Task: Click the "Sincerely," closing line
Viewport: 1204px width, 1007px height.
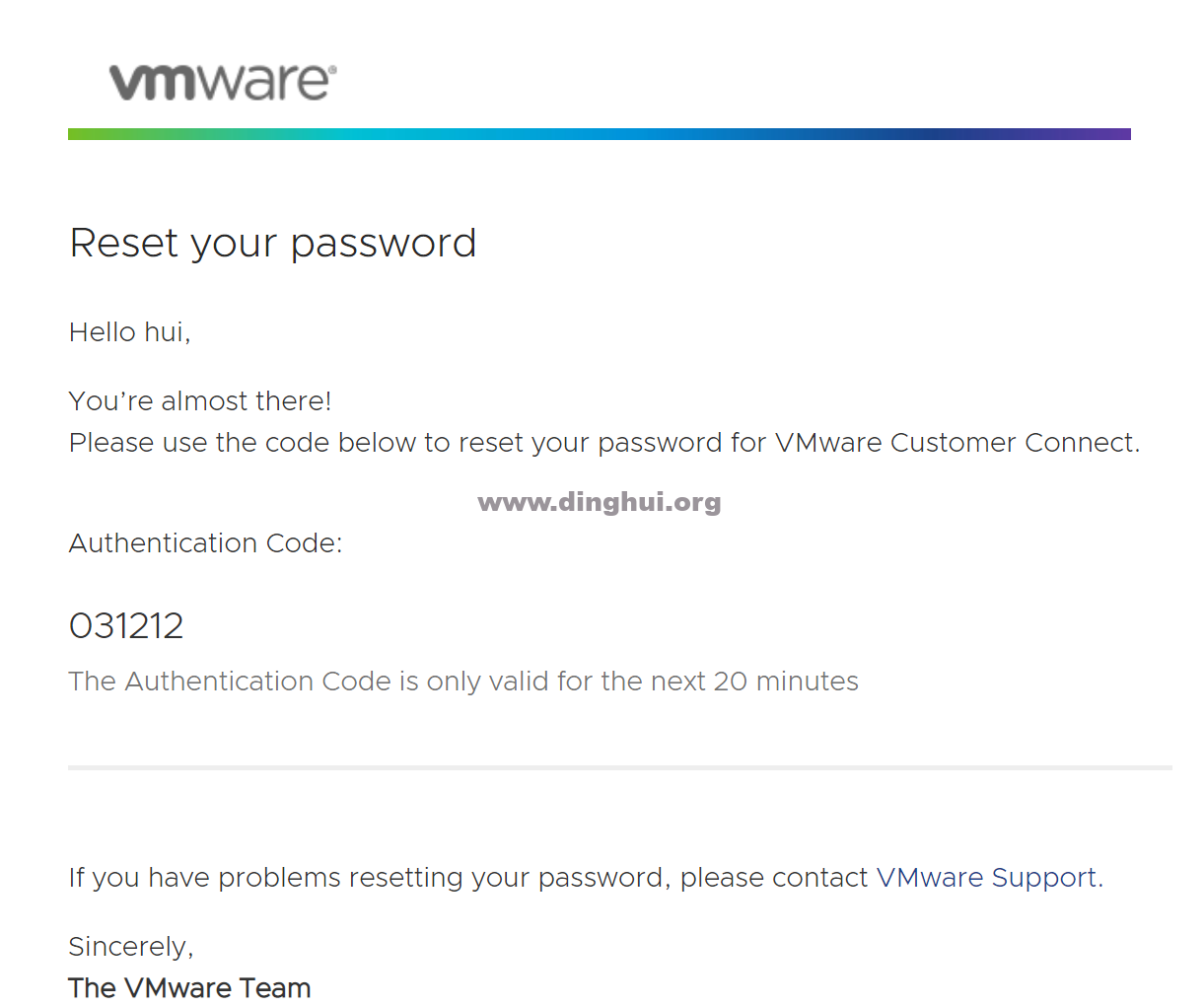Action: (x=130, y=947)
